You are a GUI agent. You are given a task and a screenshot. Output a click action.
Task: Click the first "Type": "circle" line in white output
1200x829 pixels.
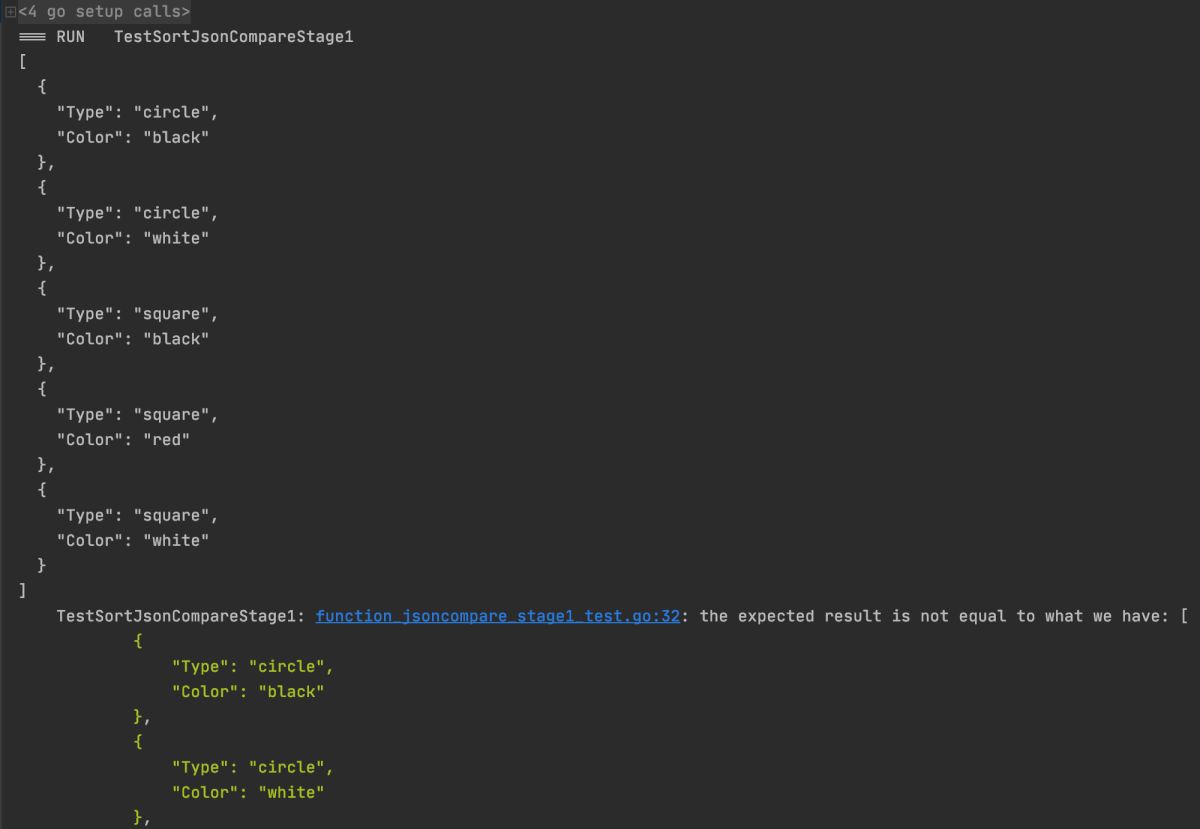[137, 112]
